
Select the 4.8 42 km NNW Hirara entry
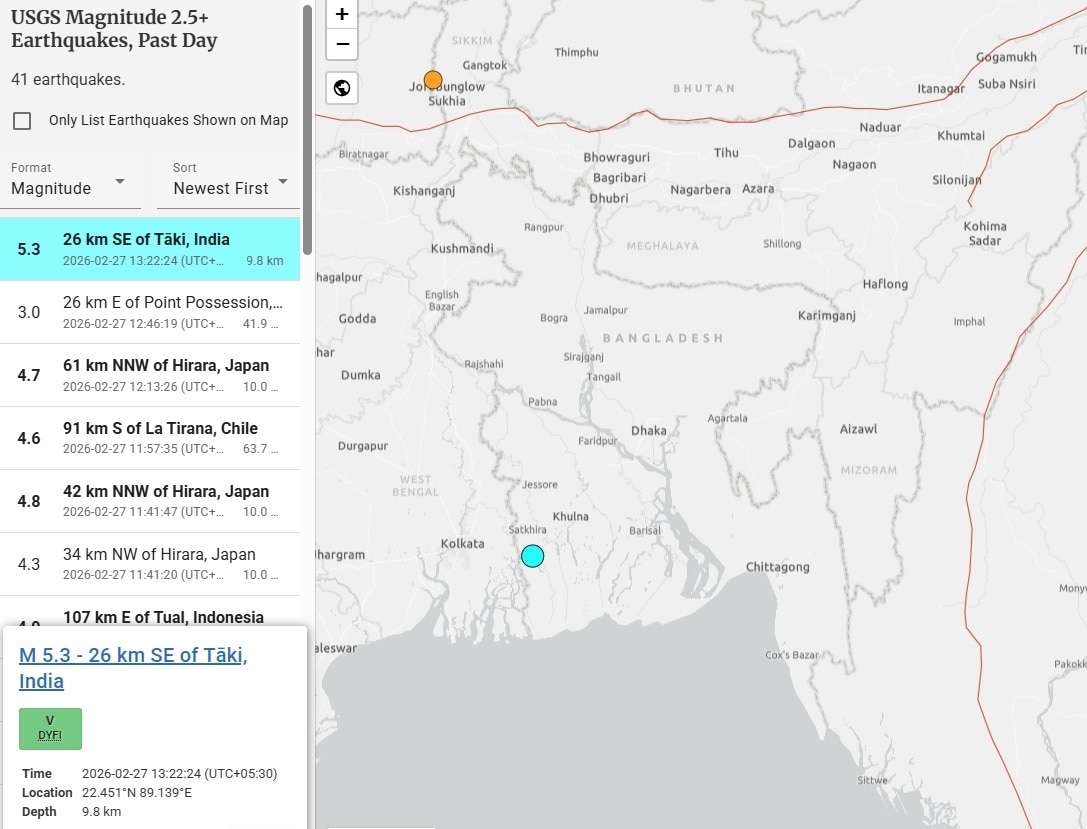pyautogui.click(x=150, y=501)
